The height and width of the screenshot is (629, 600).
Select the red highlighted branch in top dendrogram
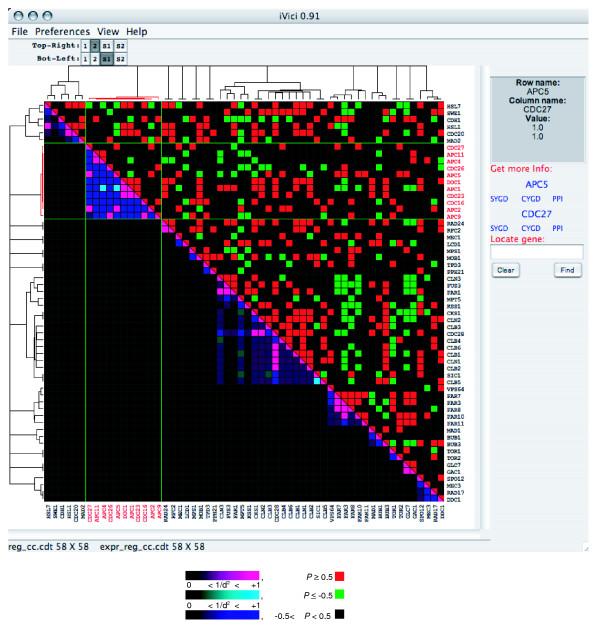tap(124, 97)
